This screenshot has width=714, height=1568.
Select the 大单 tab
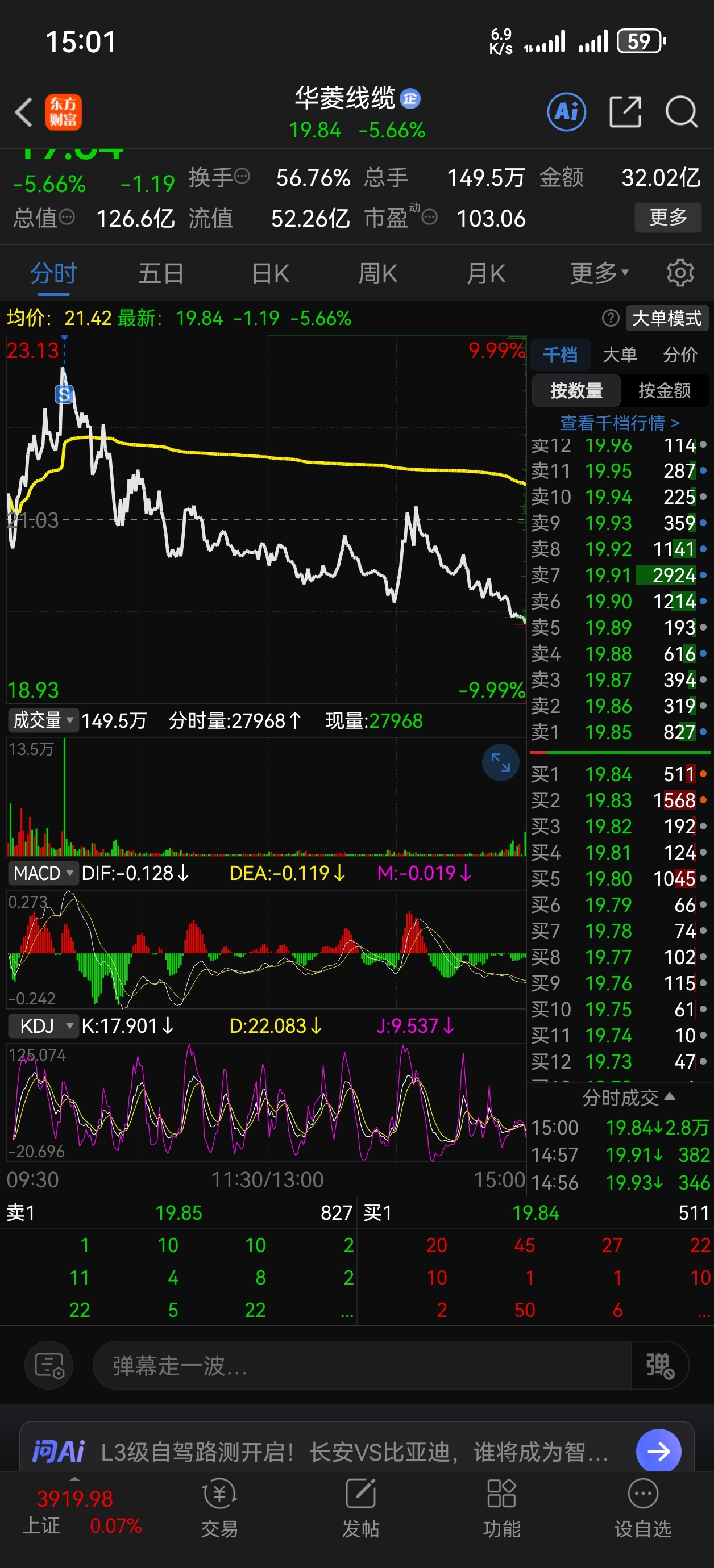620,355
